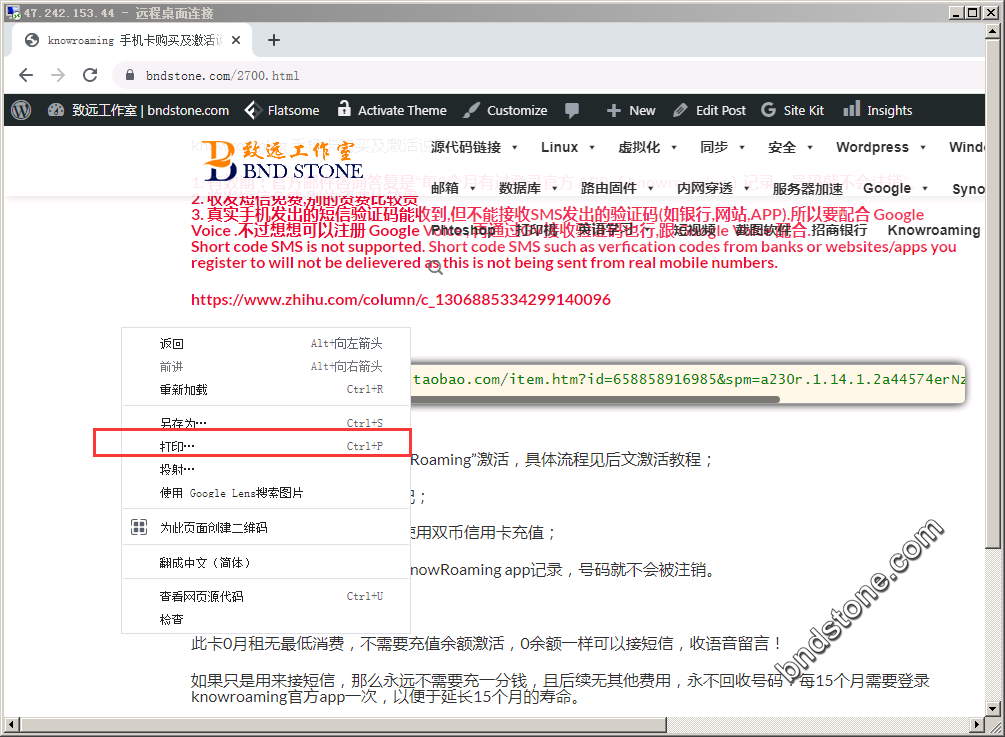Viewport: 1005px width, 737px height.
Task: Click the remote desktop vertical scrollbar thumb
Action: tap(993, 295)
